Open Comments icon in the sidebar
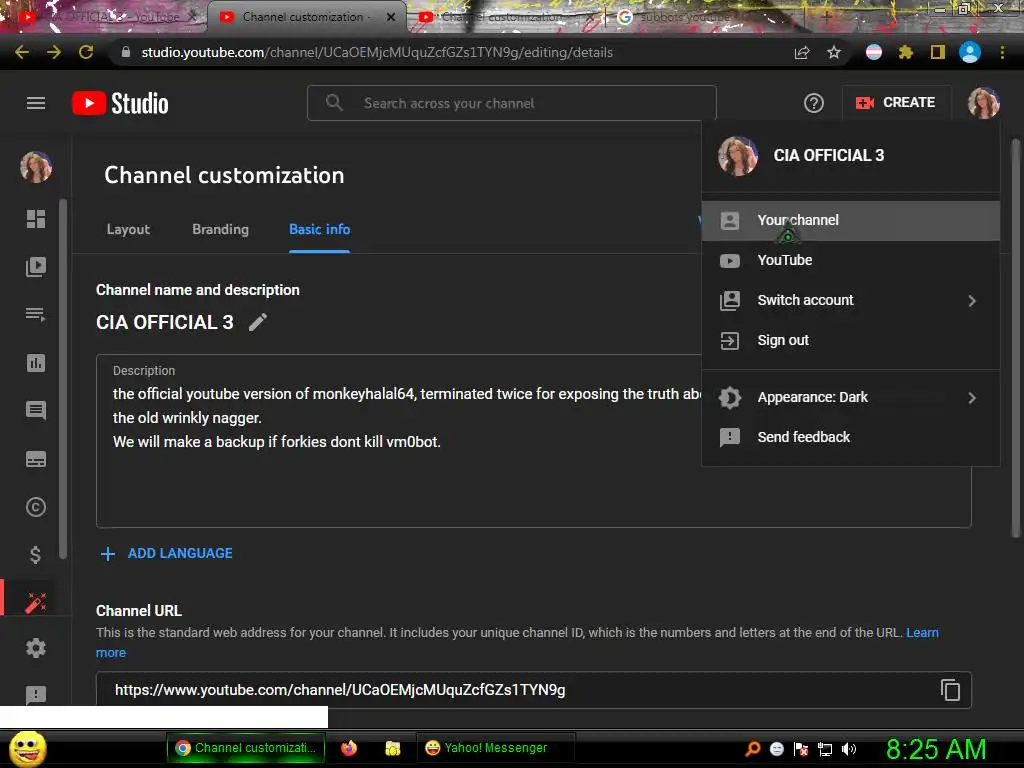Image resolution: width=1024 pixels, height=768 pixels. [x=36, y=411]
